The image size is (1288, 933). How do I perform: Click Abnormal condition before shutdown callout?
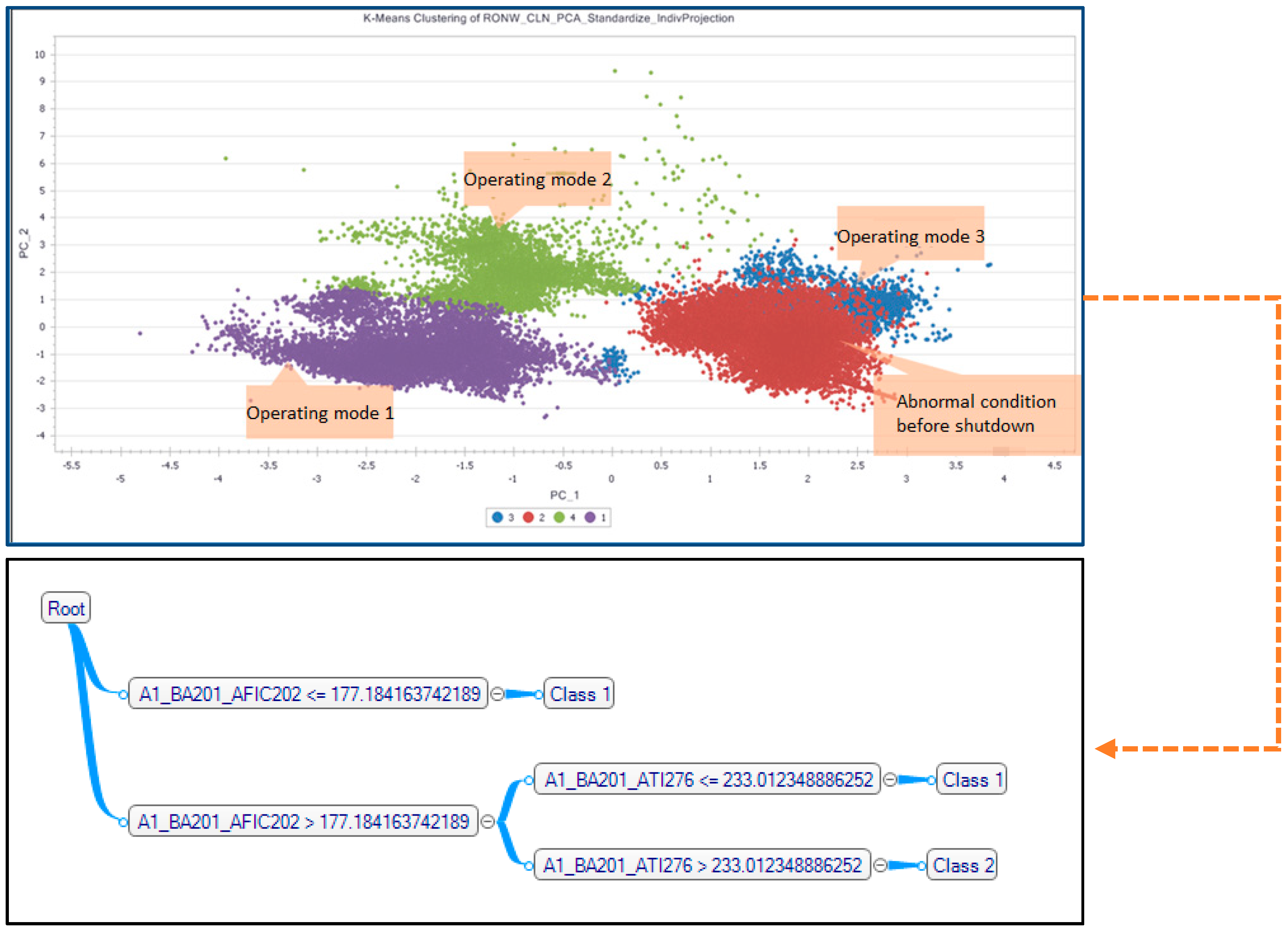tap(976, 414)
